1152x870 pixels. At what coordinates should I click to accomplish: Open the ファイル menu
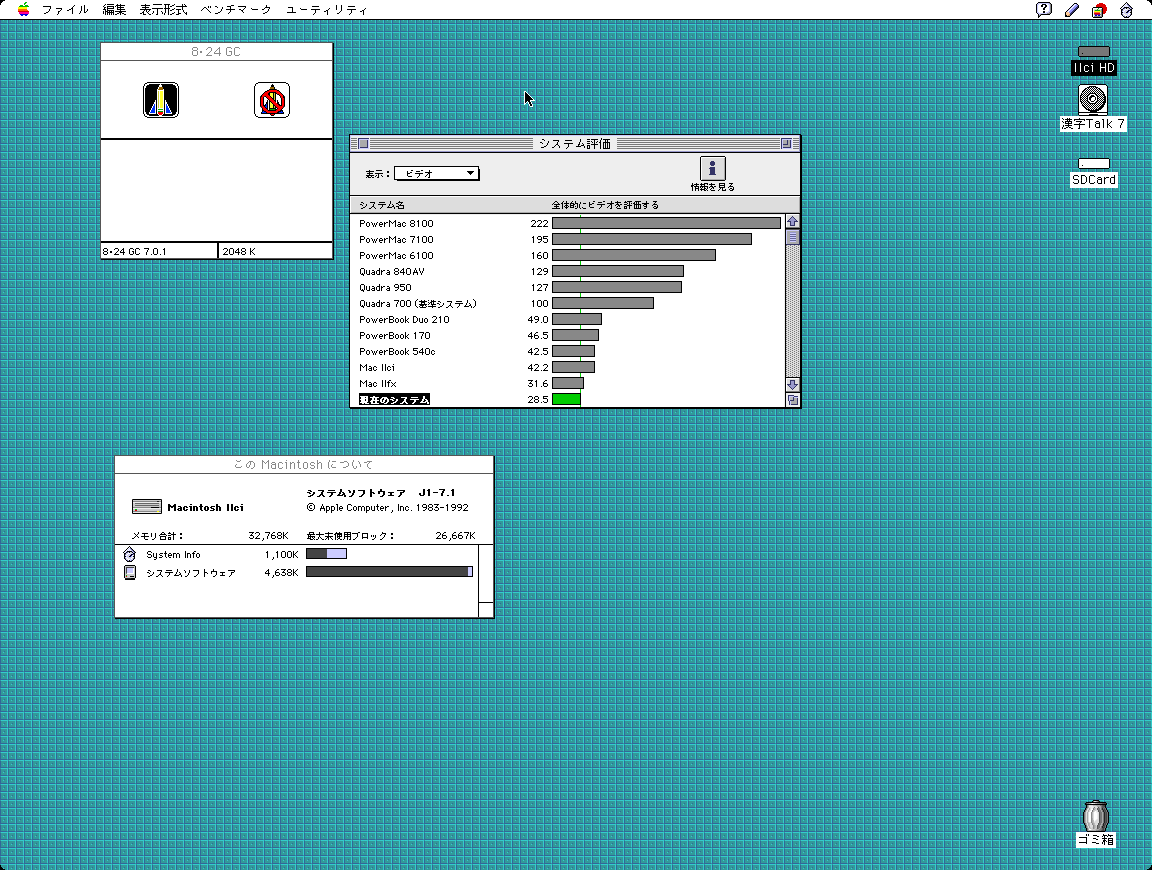[65, 10]
